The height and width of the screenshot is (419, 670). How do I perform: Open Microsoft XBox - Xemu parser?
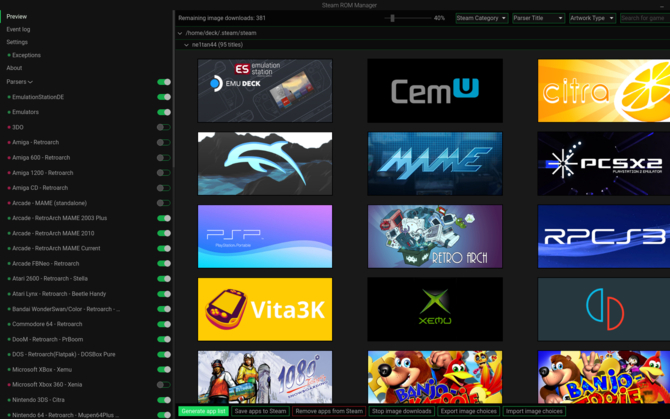coord(42,369)
